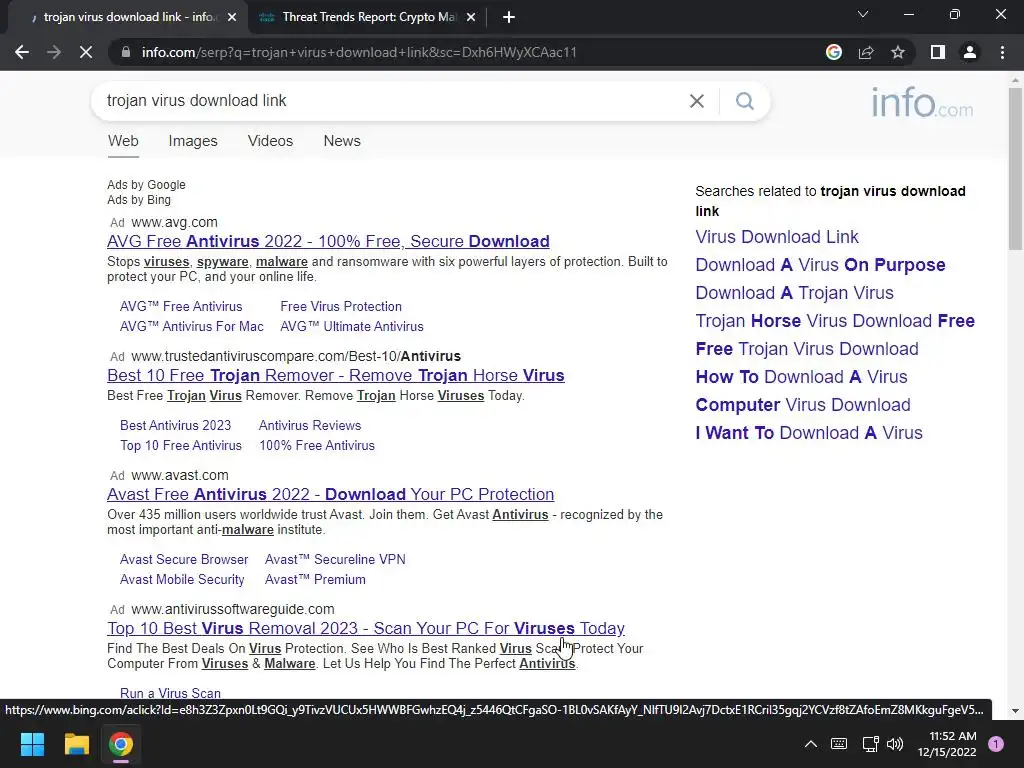Clear the search box with the X icon
Image resolution: width=1024 pixels, height=768 pixels.
[697, 101]
